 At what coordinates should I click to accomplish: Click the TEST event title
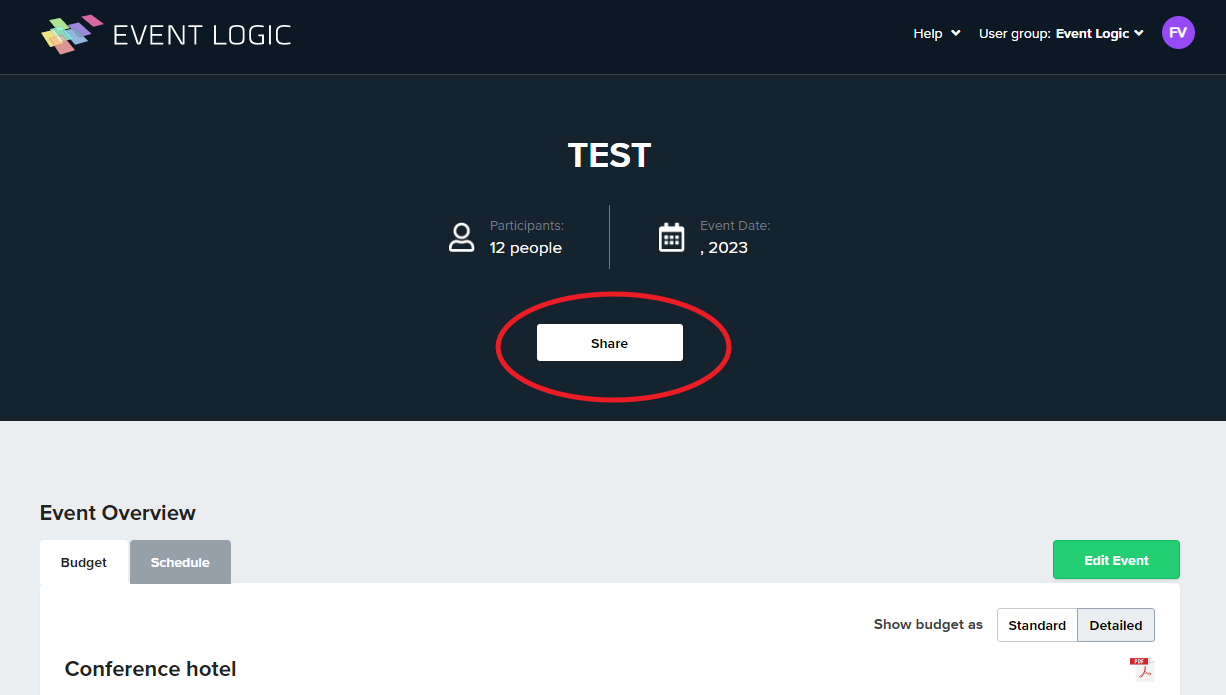point(610,156)
